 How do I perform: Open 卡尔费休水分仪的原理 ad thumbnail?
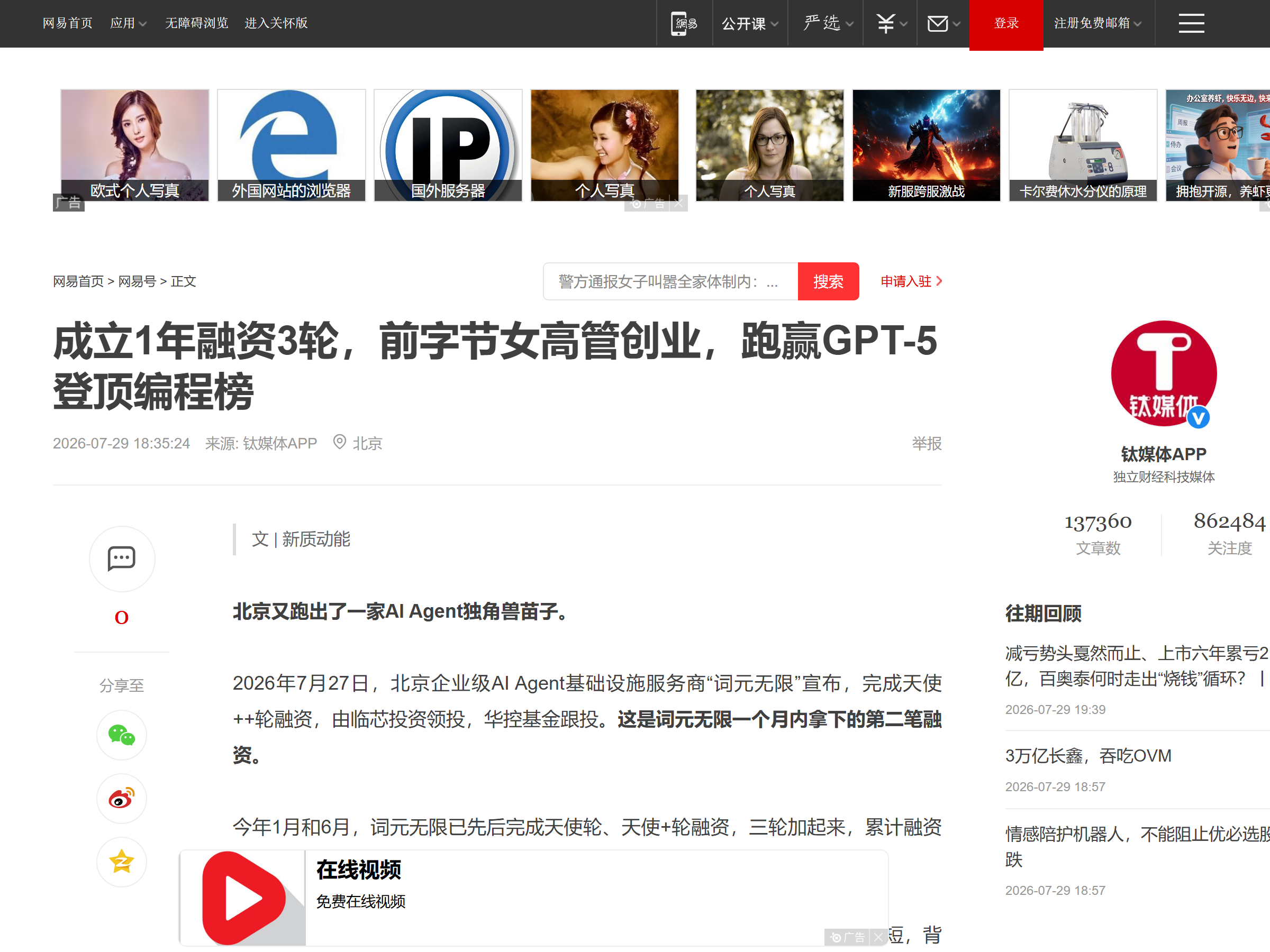1083,145
